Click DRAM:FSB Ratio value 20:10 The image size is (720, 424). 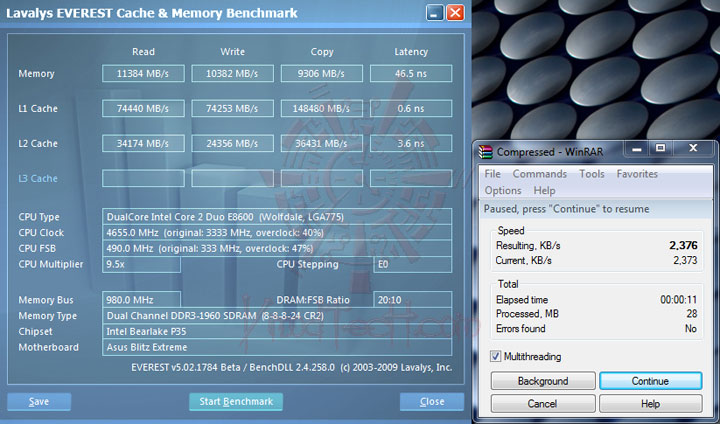[412, 300]
